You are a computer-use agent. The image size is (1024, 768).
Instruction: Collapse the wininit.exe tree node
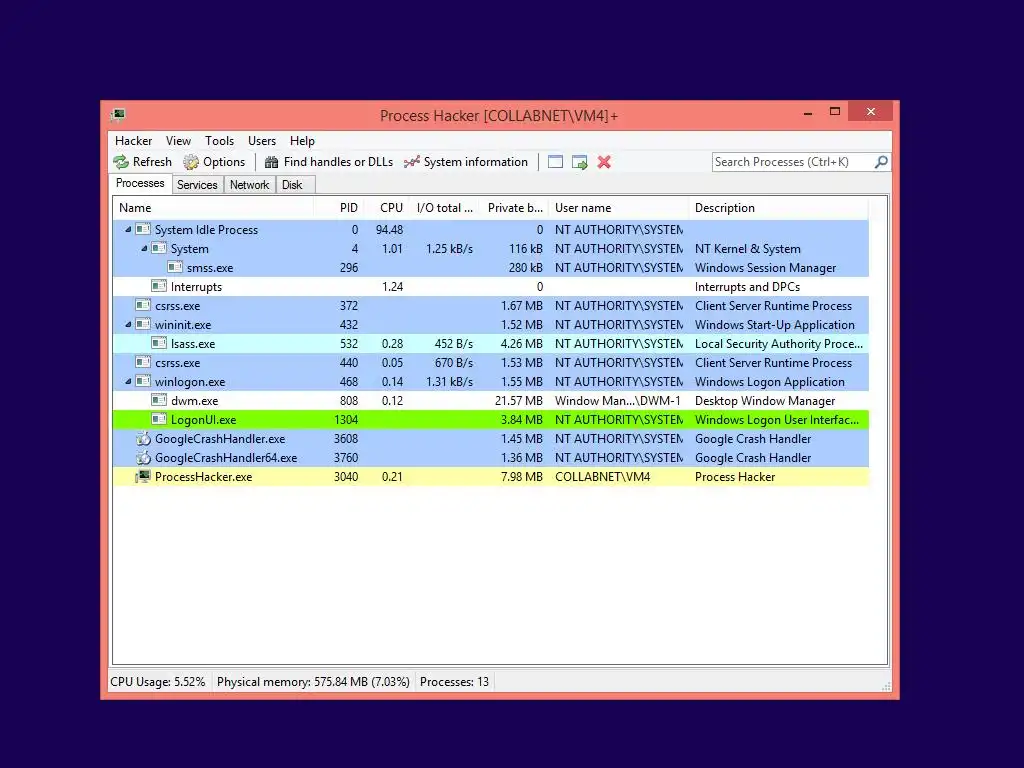click(128, 324)
